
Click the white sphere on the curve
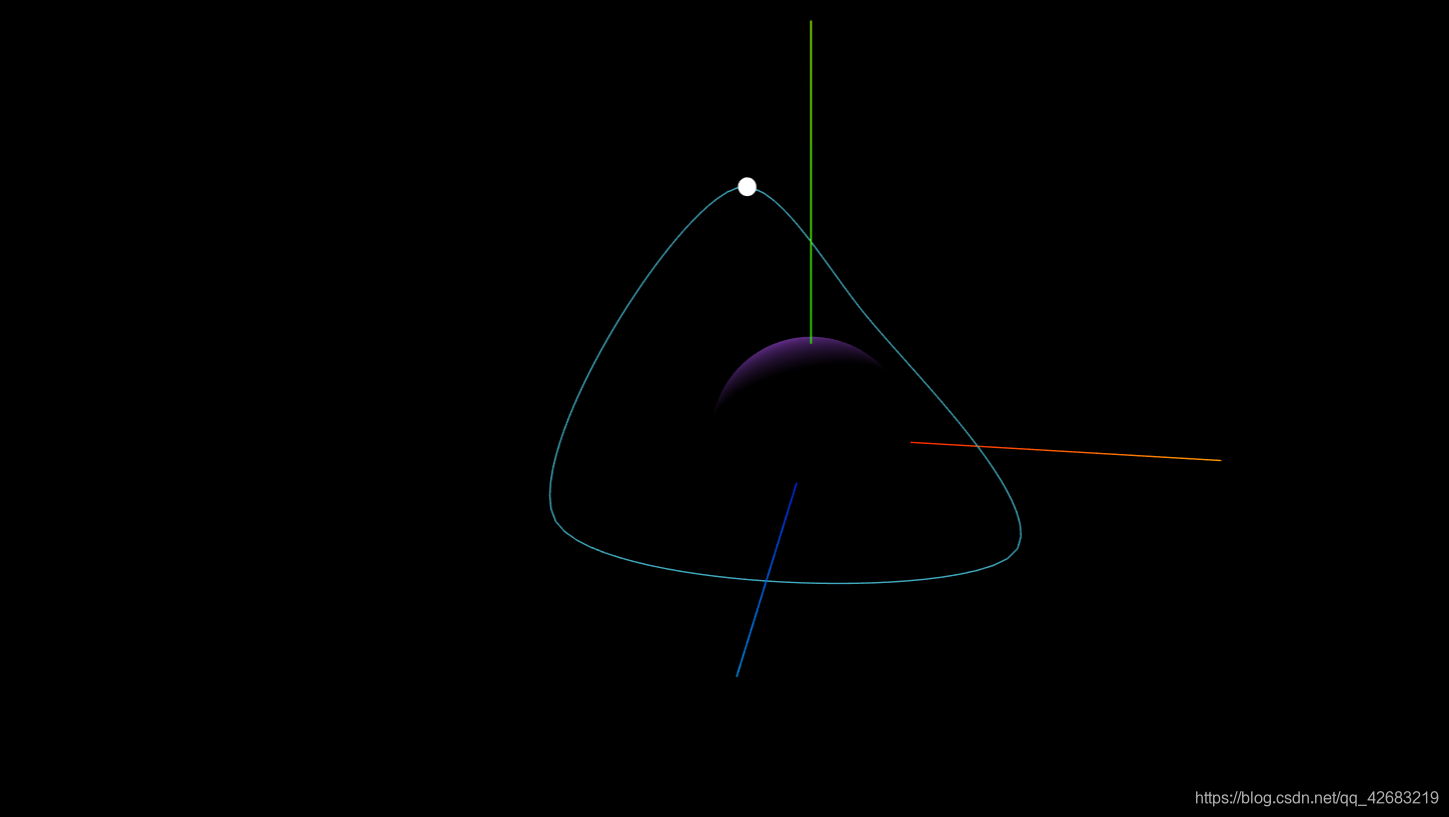tap(747, 187)
